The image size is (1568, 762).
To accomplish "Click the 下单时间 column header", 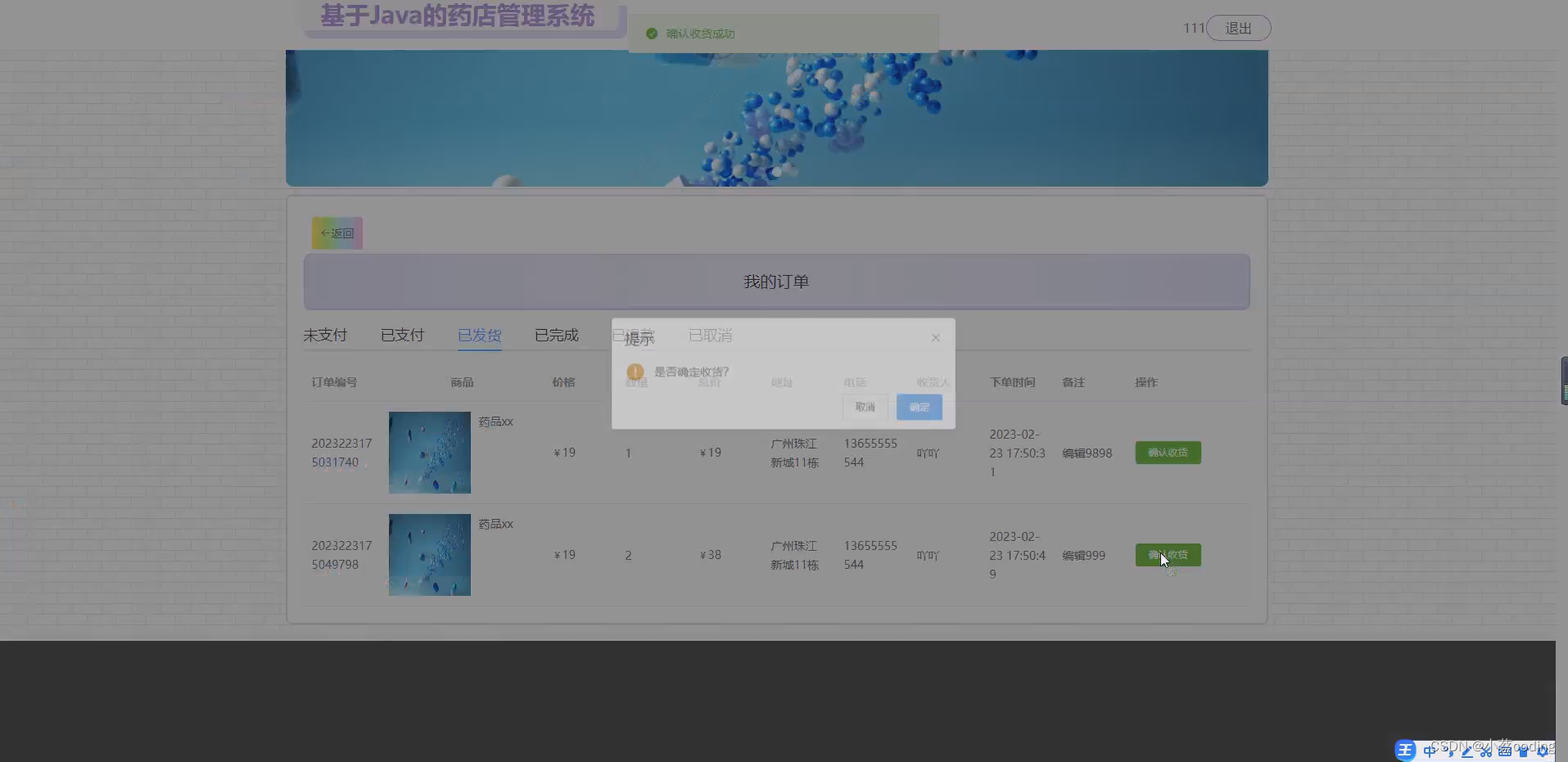I will click(x=1012, y=382).
